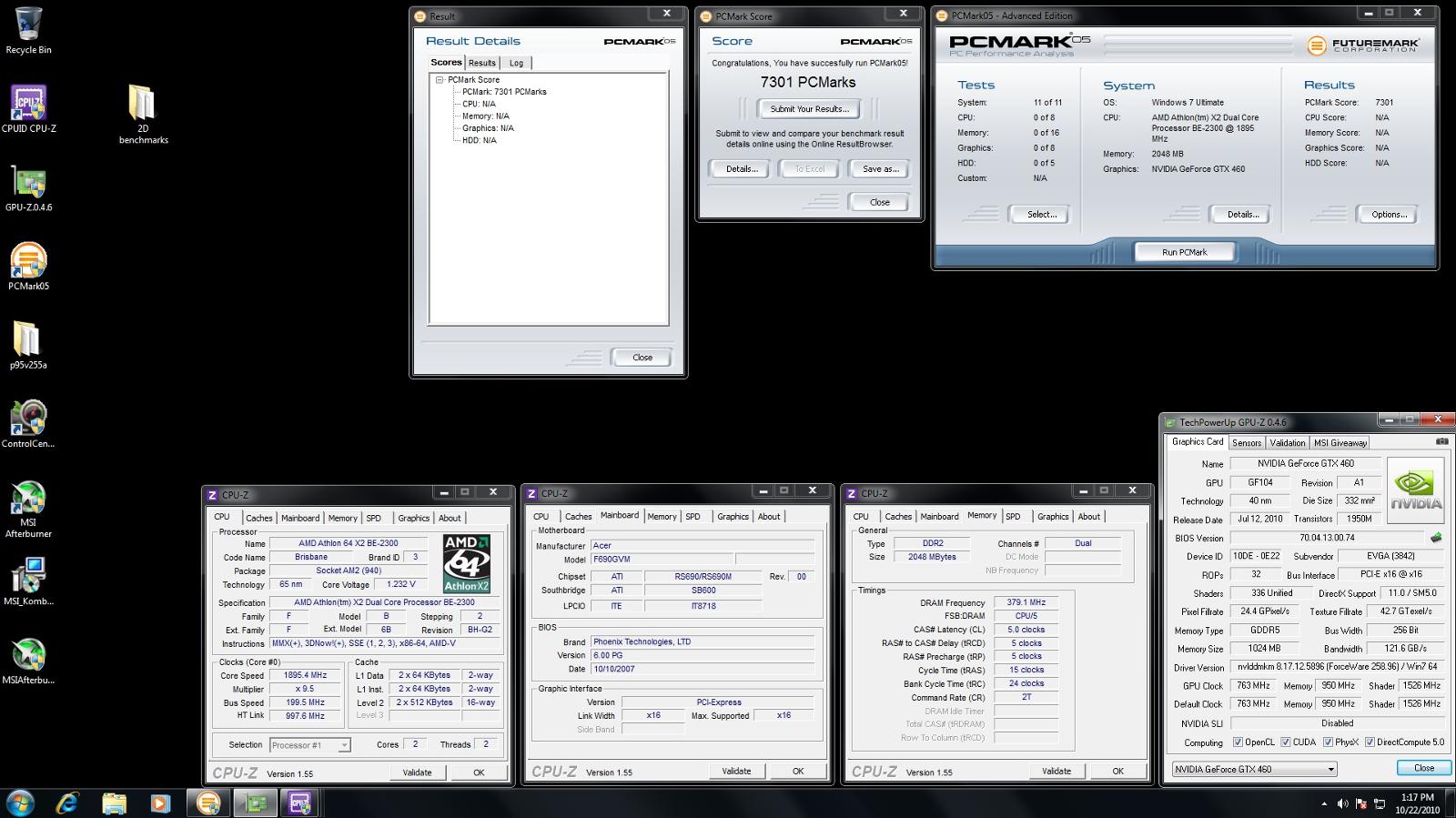Image resolution: width=1456 pixels, height=818 pixels.
Task: Switch to Caches tab in the first CPU-Z window
Action: click(259, 518)
